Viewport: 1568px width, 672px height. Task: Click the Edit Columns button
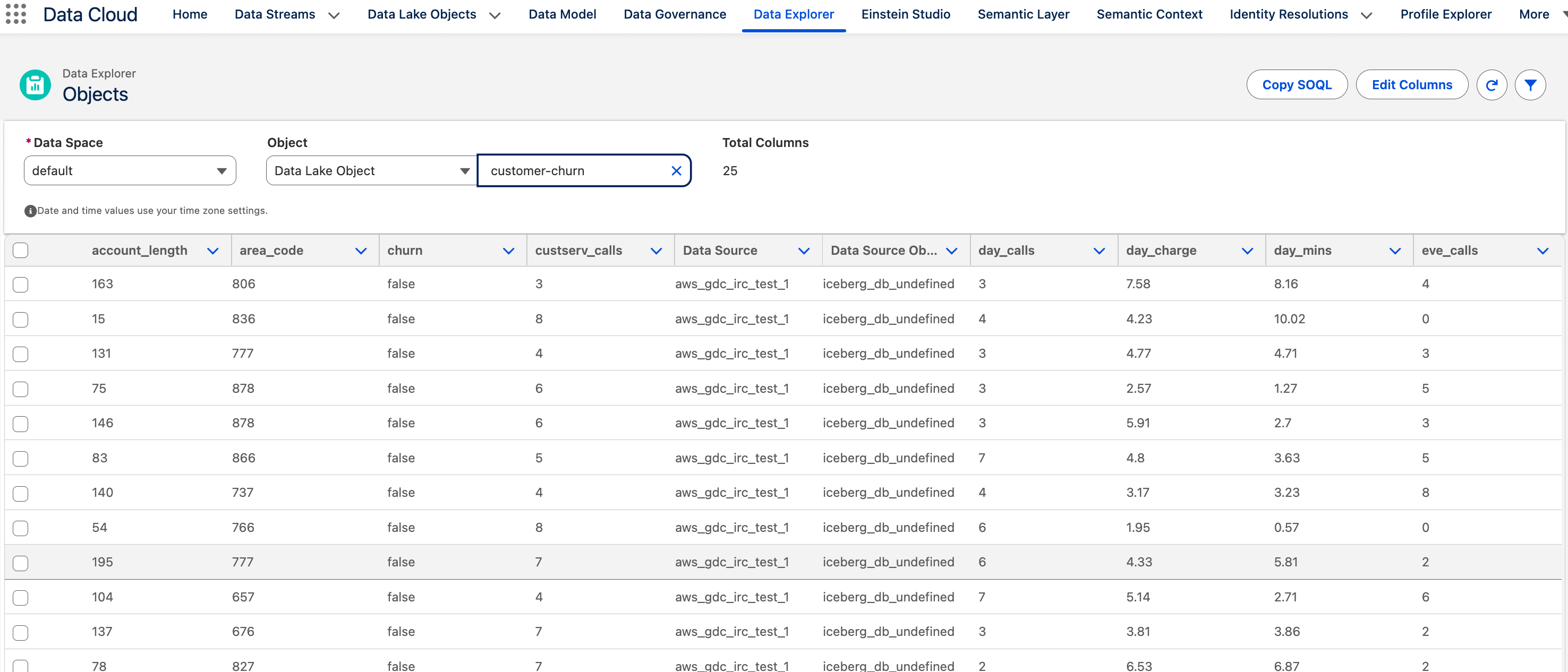click(1411, 85)
